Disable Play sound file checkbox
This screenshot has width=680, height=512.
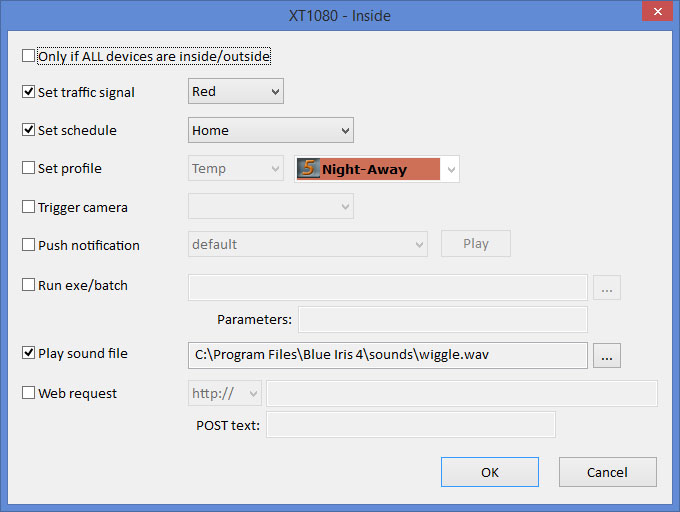click(28, 353)
